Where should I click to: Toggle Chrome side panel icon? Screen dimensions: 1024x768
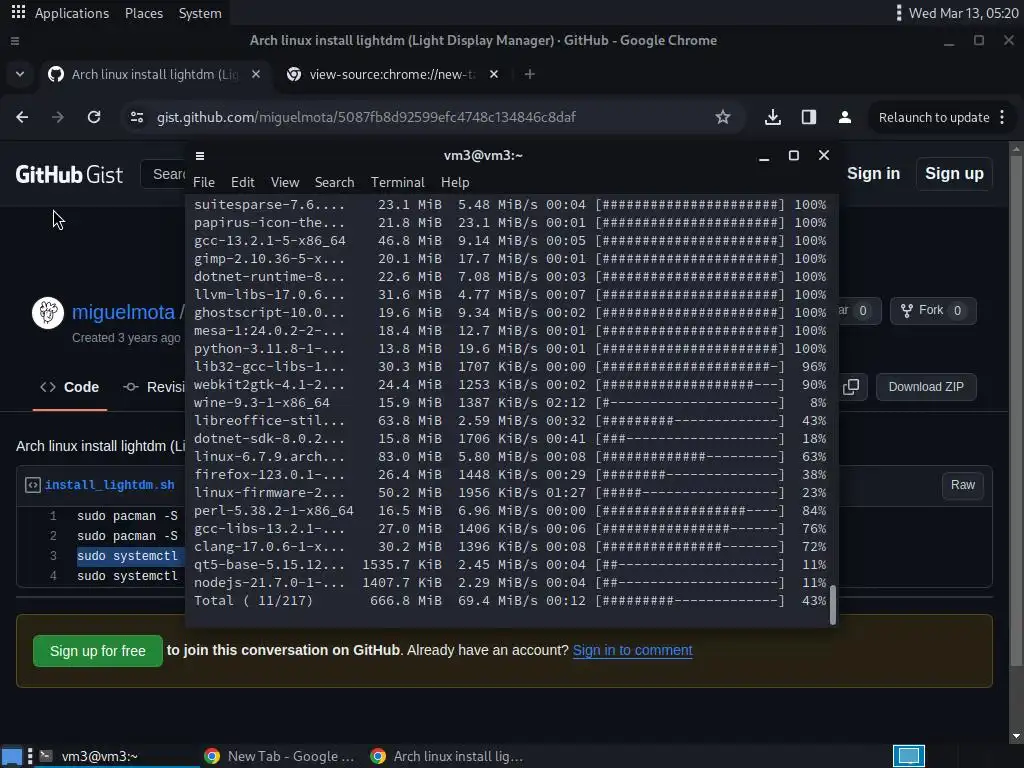point(808,118)
